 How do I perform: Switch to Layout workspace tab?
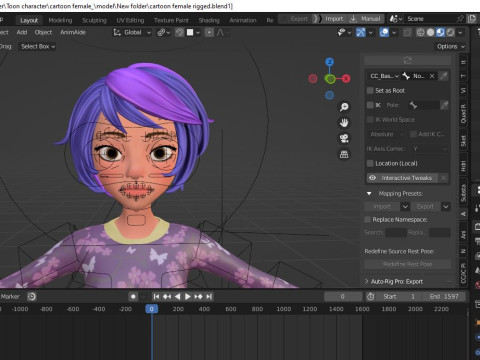(29, 20)
